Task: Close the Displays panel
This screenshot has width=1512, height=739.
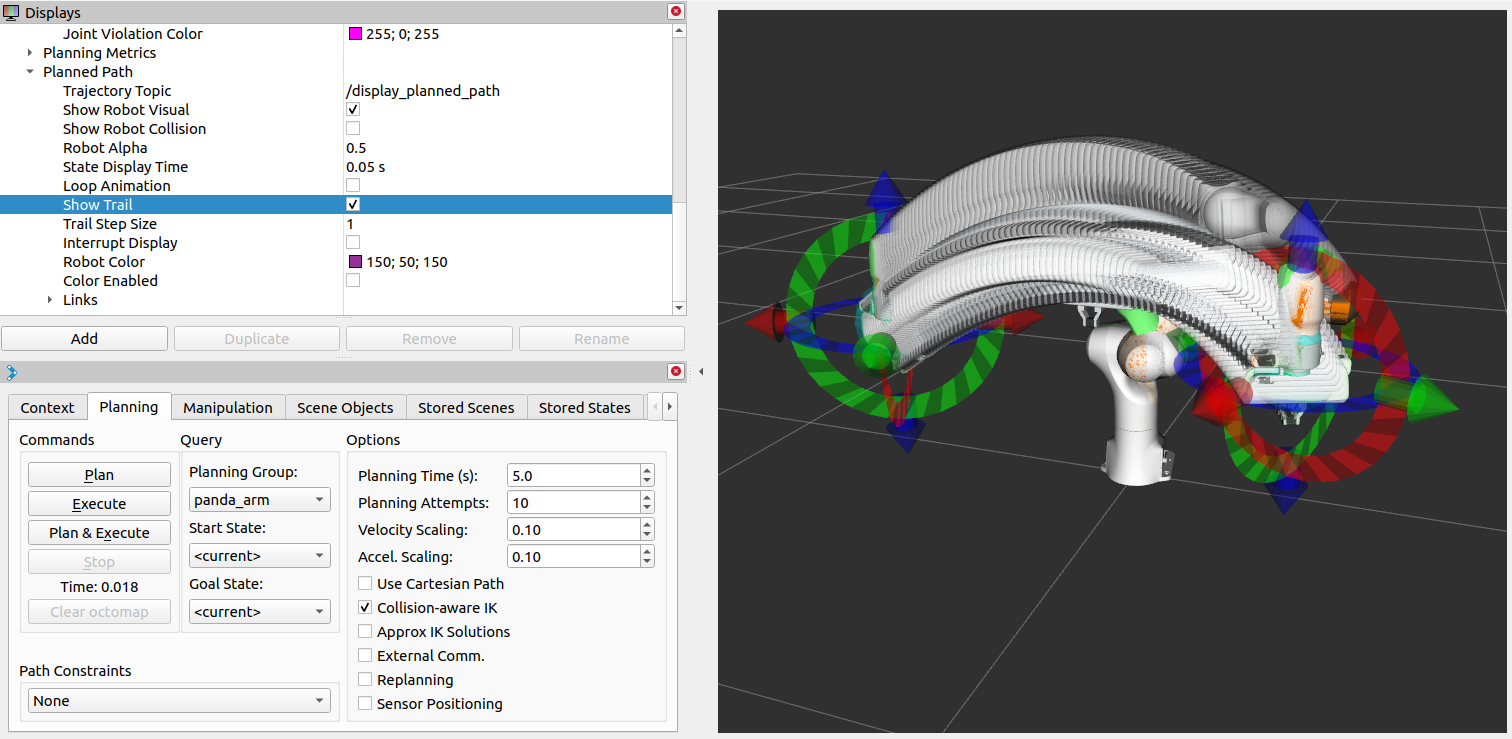Action: click(676, 12)
